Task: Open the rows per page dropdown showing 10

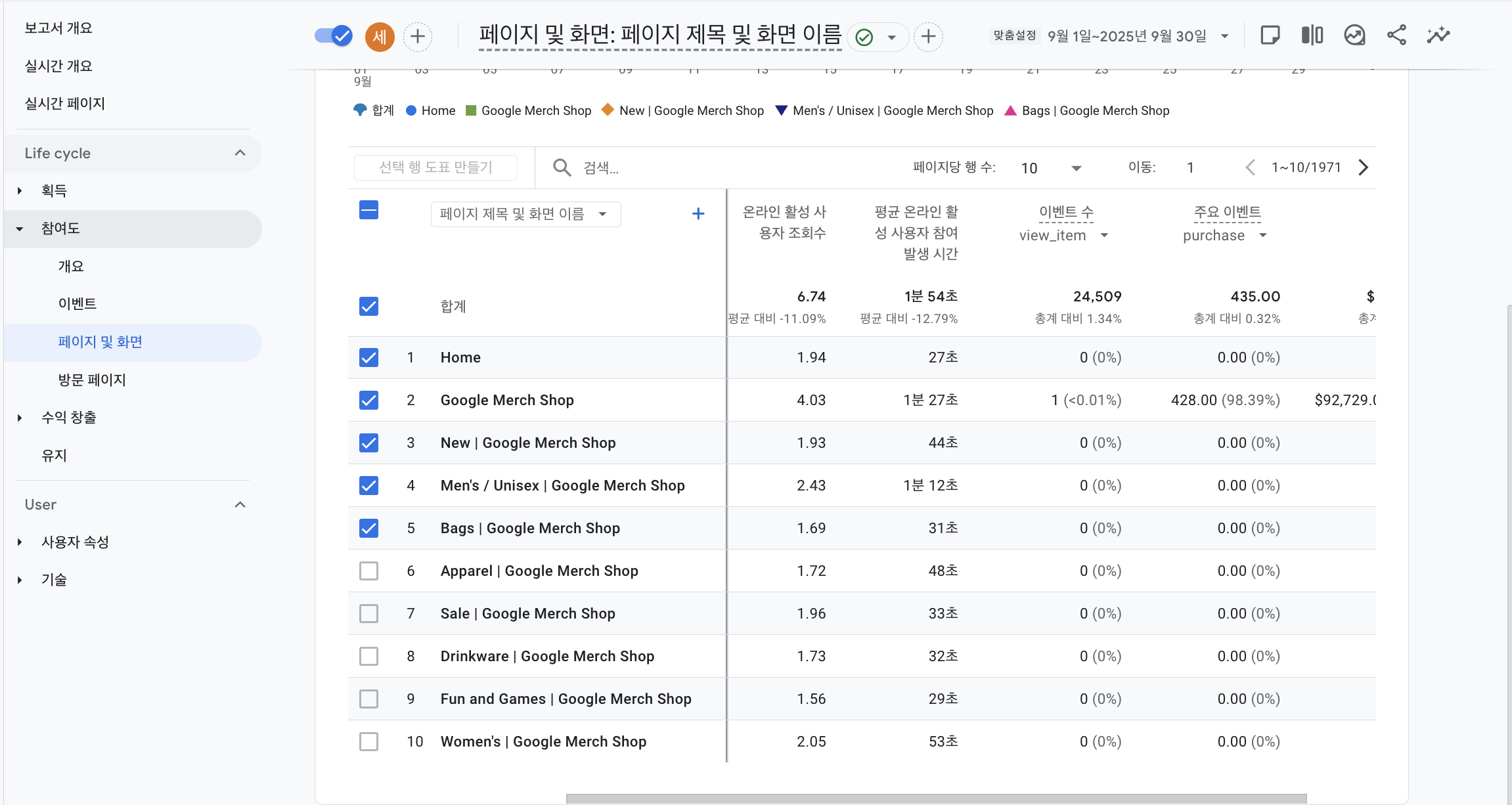Action: point(1051,168)
